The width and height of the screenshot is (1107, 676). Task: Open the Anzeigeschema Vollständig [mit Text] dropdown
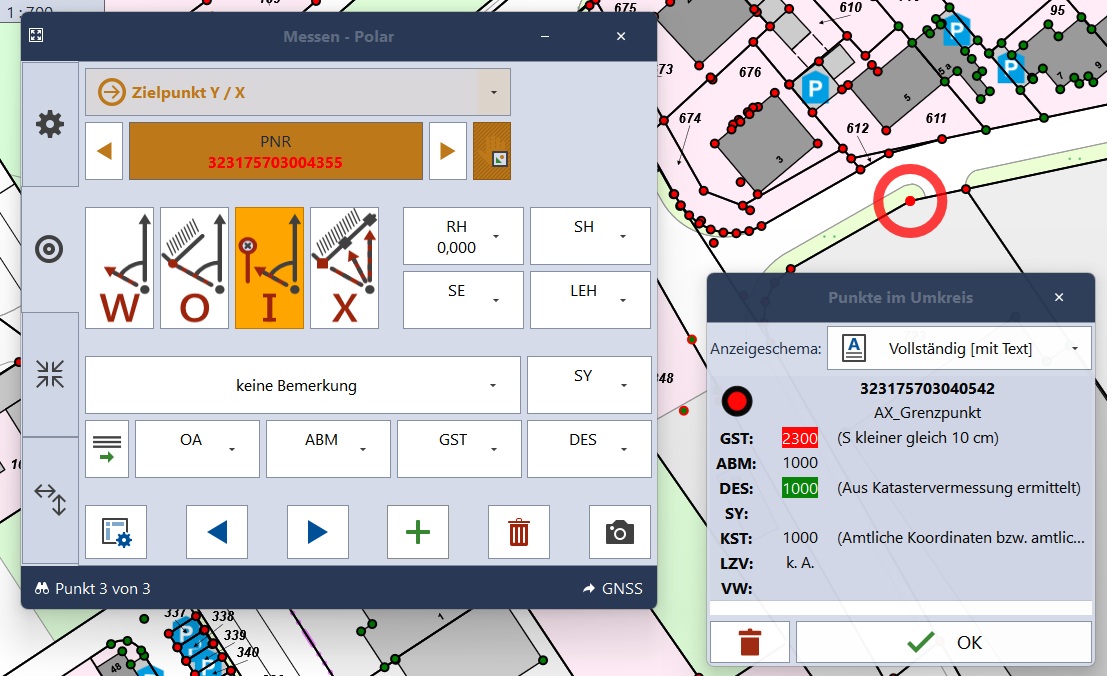pos(959,348)
